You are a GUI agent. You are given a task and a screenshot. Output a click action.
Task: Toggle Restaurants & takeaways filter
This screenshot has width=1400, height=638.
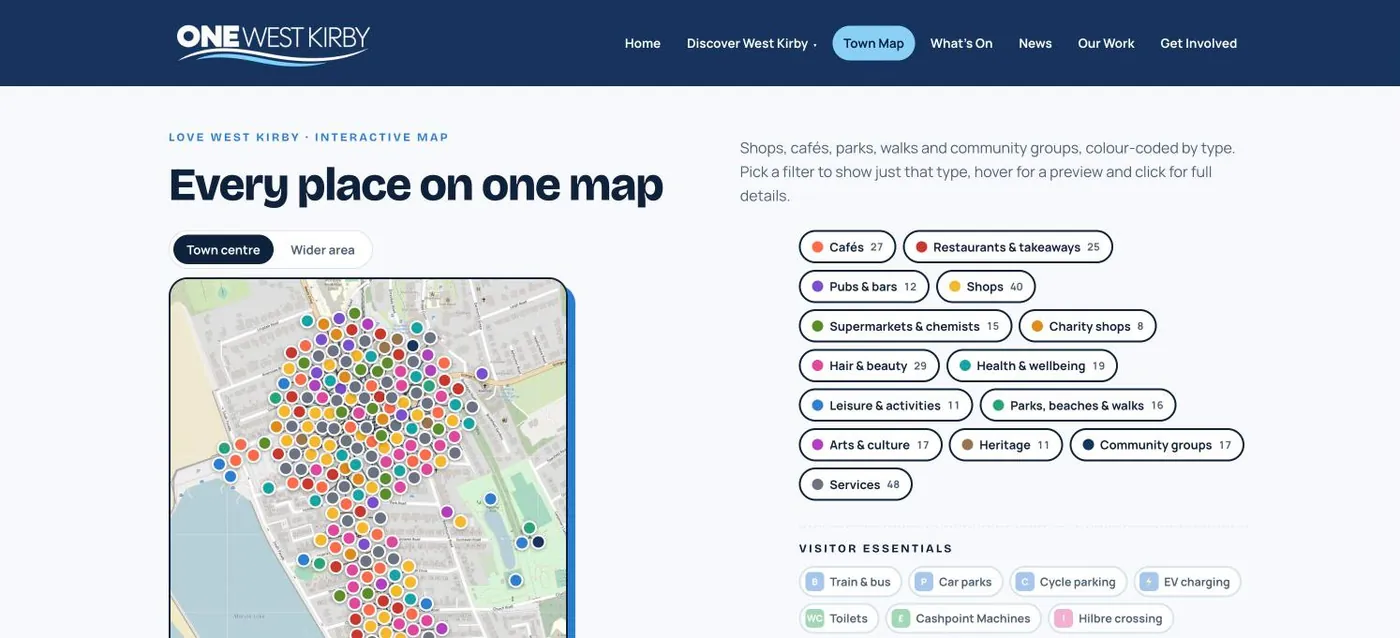[x=1007, y=247]
